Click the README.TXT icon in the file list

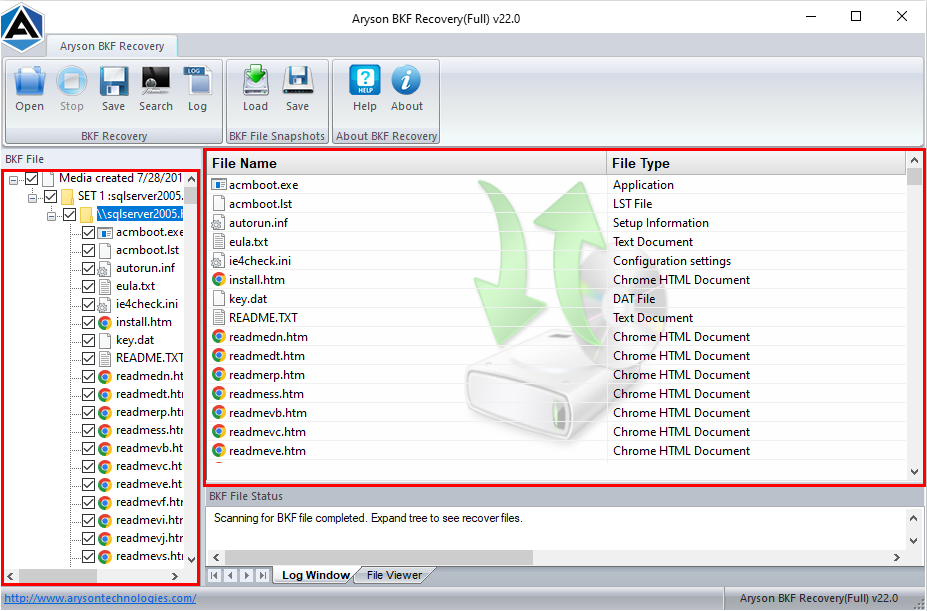(x=219, y=318)
